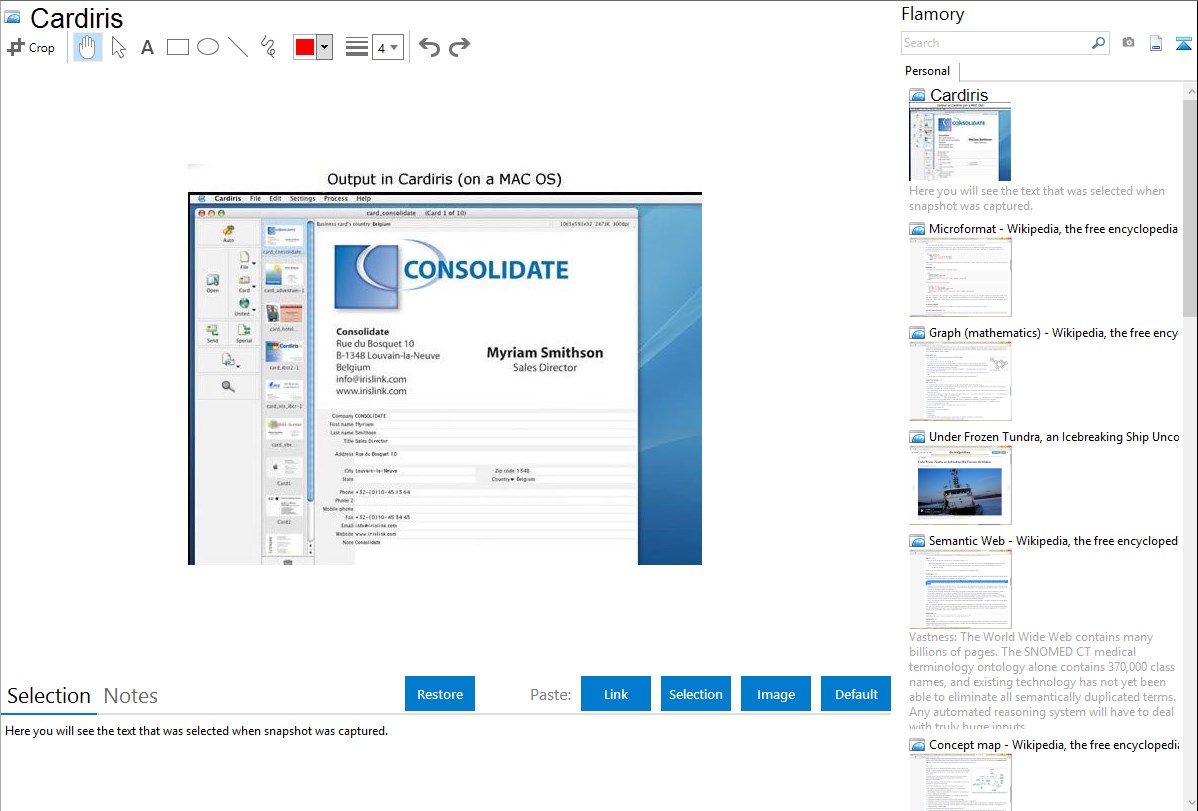Screen dimensions: 1198x811
Task: Activate the hand pan tool
Action: (x=87, y=47)
